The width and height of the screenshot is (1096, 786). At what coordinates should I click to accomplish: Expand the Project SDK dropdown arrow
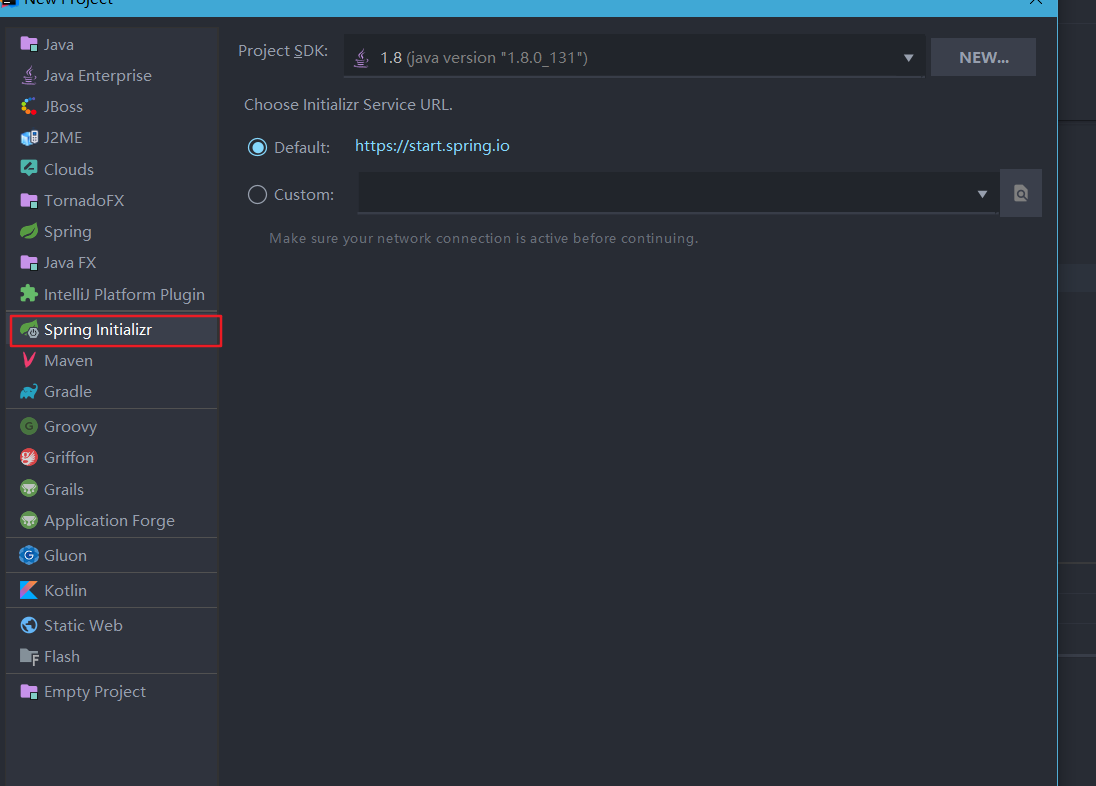click(908, 58)
